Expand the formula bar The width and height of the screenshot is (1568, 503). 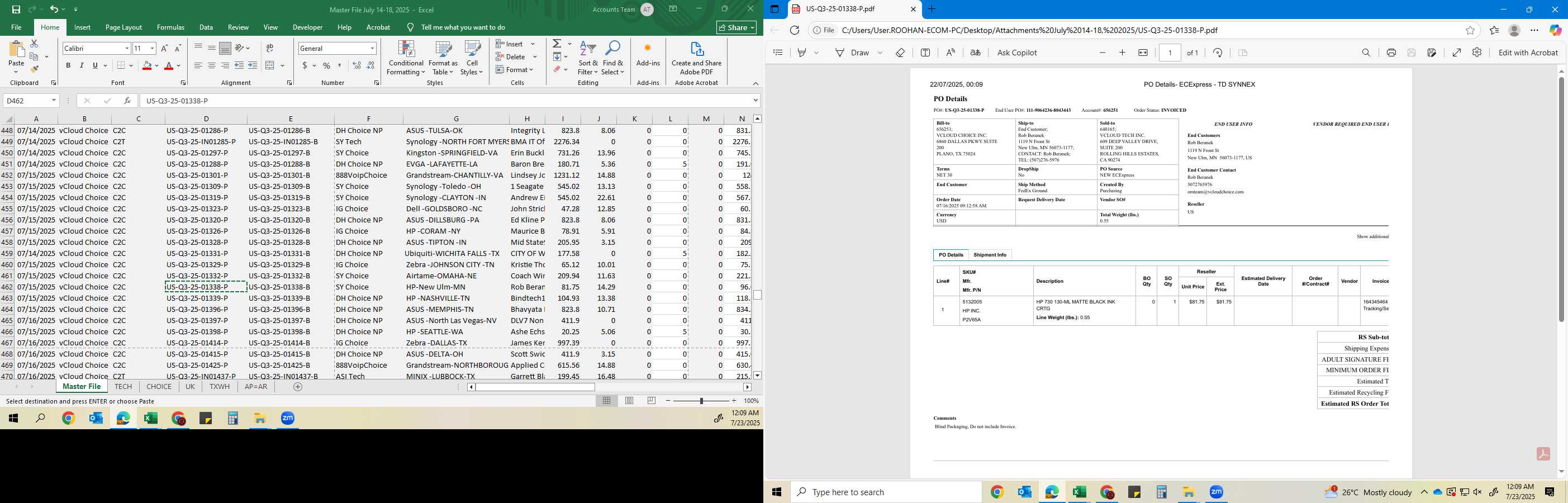coord(756,101)
